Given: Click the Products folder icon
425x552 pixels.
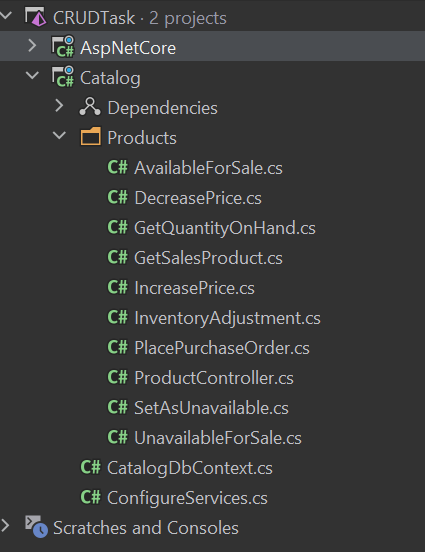Looking at the screenshot, I should tap(90, 137).
